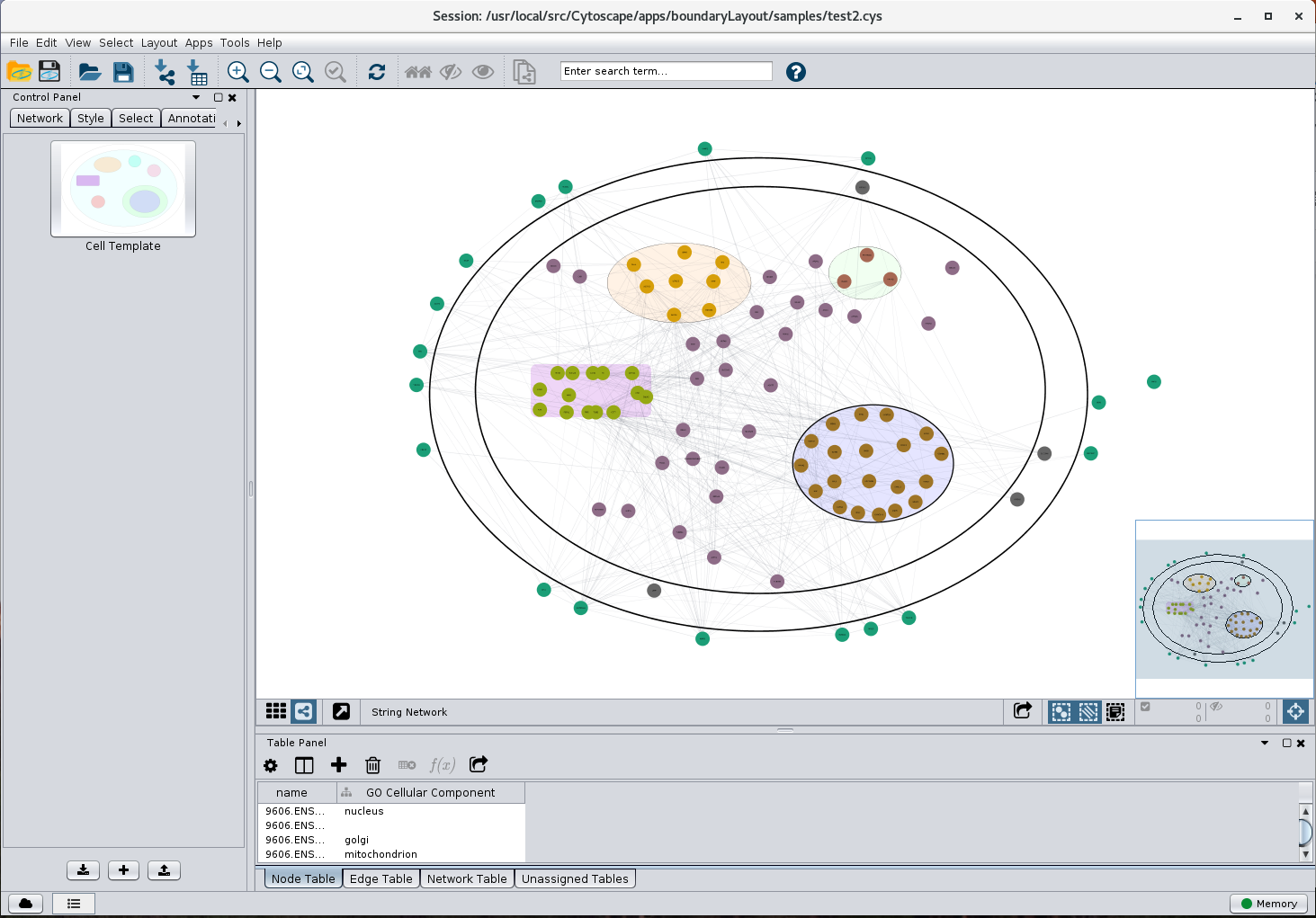The height and width of the screenshot is (918, 1316).
Task: Zoom in on the network view
Action: (237, 72)
